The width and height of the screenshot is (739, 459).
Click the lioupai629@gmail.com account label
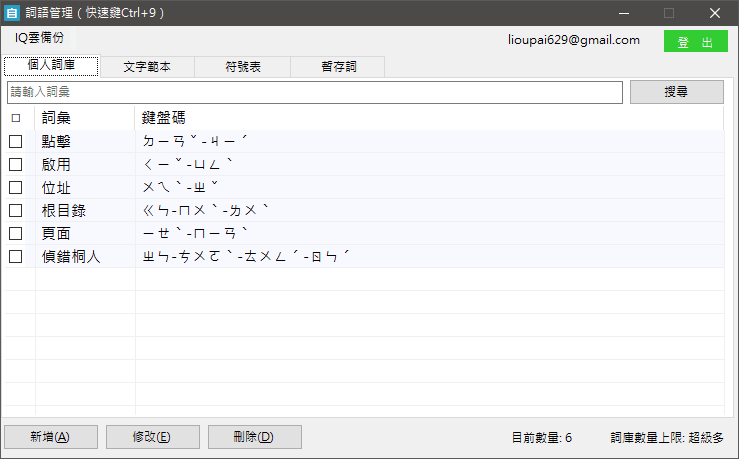[x=574, y=40]
